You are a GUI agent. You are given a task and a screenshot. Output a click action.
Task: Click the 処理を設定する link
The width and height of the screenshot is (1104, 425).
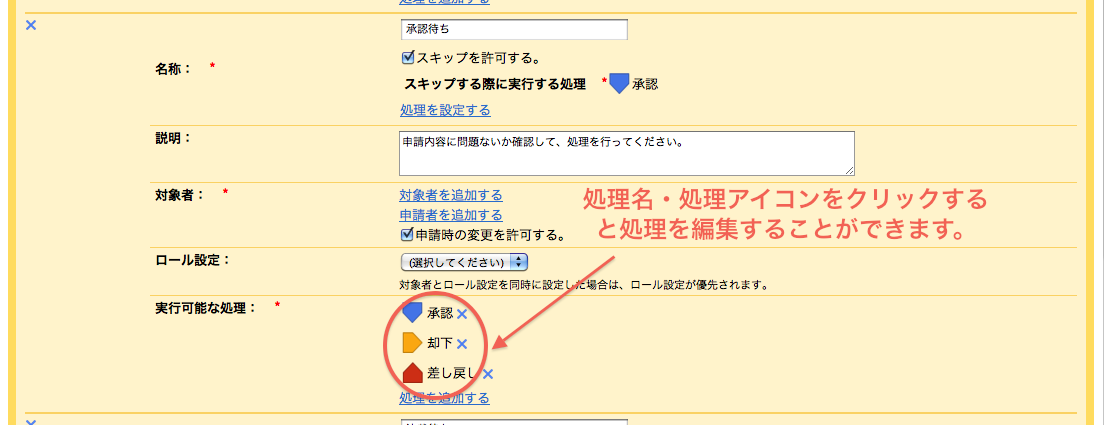pos(445,110)
